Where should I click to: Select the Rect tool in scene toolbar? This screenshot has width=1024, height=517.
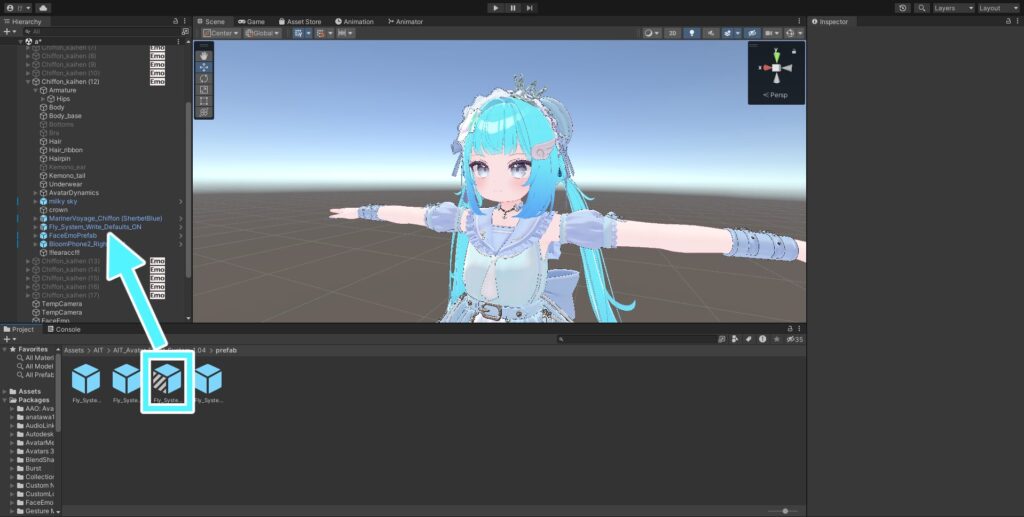click(204, 101)
